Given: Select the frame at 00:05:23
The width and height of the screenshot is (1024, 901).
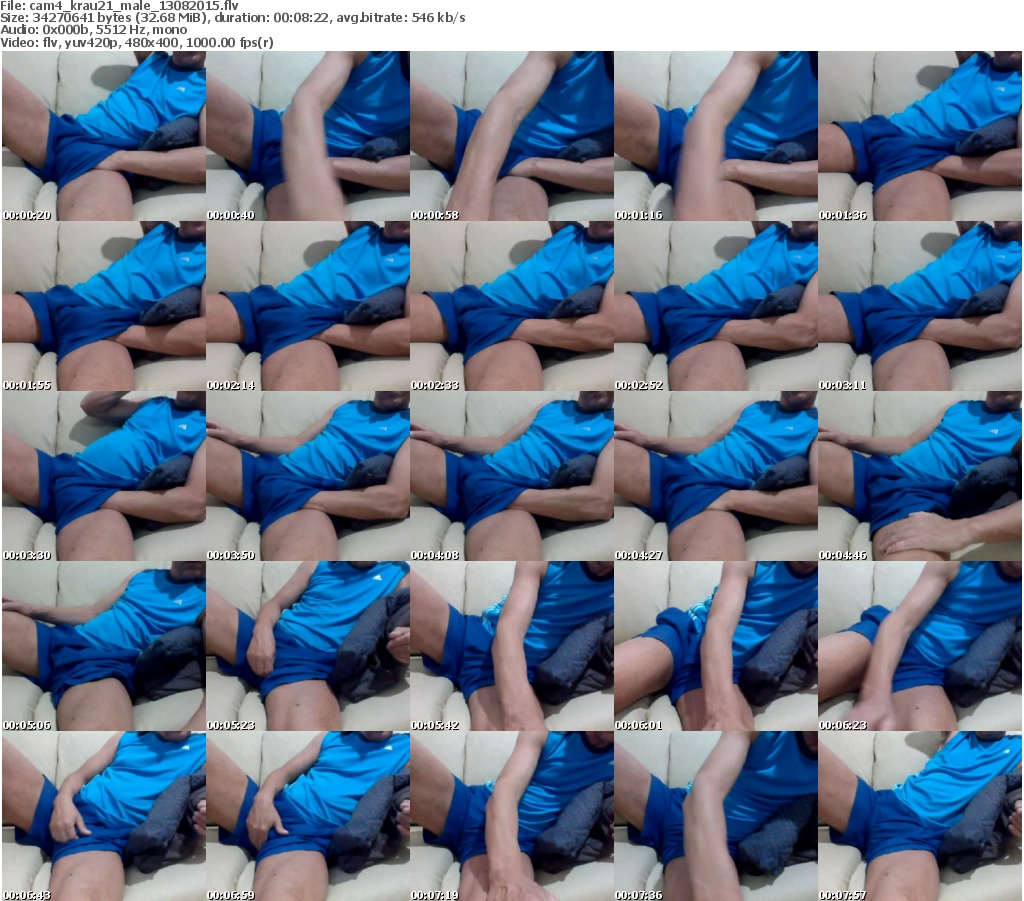Looking at the screenshot, I should pyautogui.click(x=308, y=646).
